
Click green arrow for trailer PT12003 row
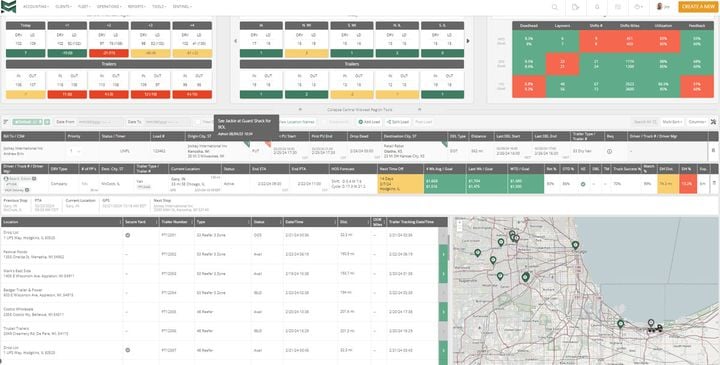(443, 274)
